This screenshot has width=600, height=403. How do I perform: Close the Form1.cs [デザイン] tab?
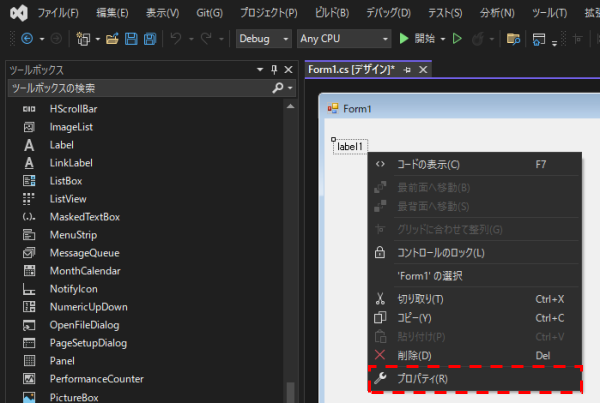[423, 69]
